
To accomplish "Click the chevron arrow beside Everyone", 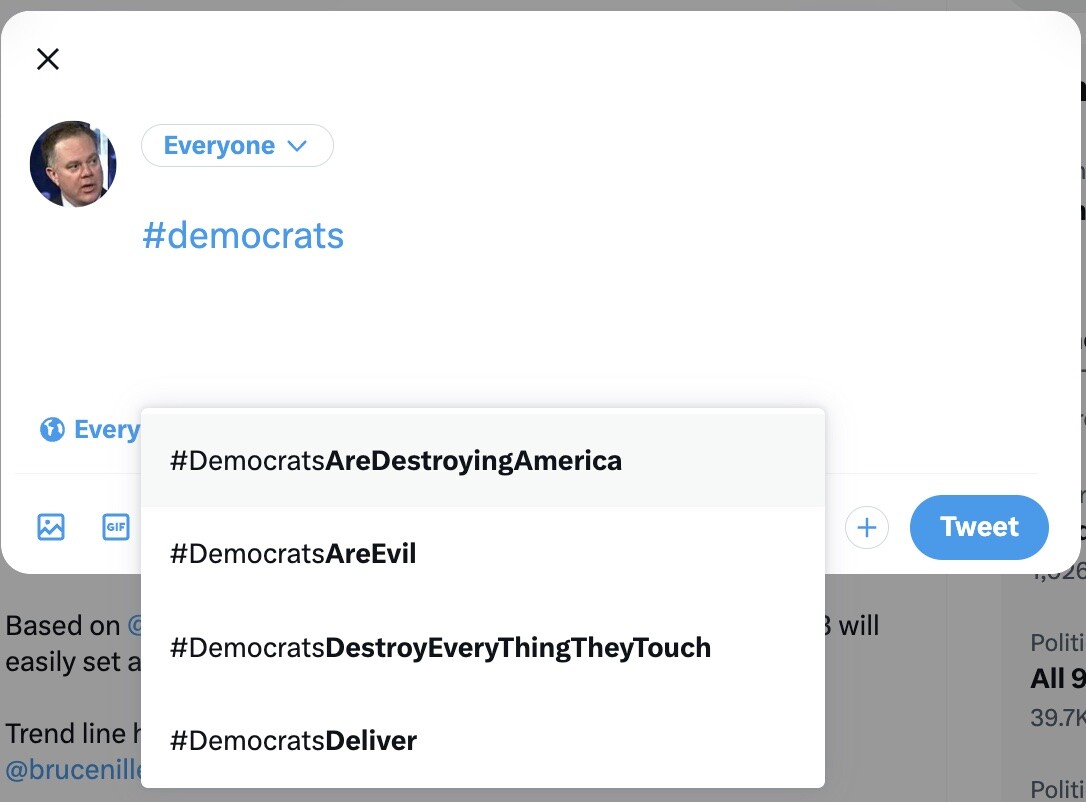I will click(x=297, y=146).
